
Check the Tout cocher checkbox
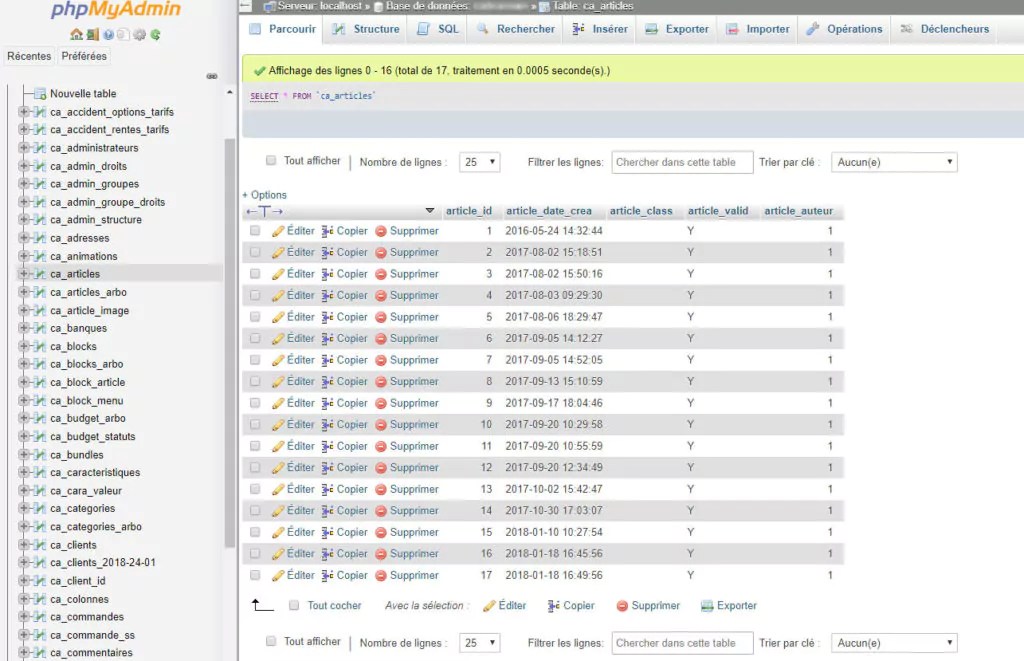point(293,604)
